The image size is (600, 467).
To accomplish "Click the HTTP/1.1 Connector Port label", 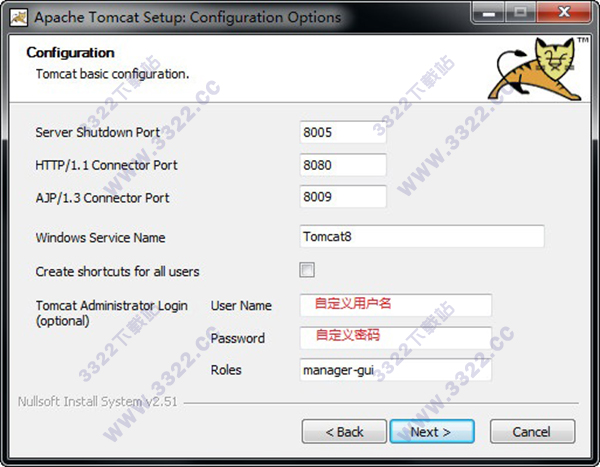I will click(106, 165).
